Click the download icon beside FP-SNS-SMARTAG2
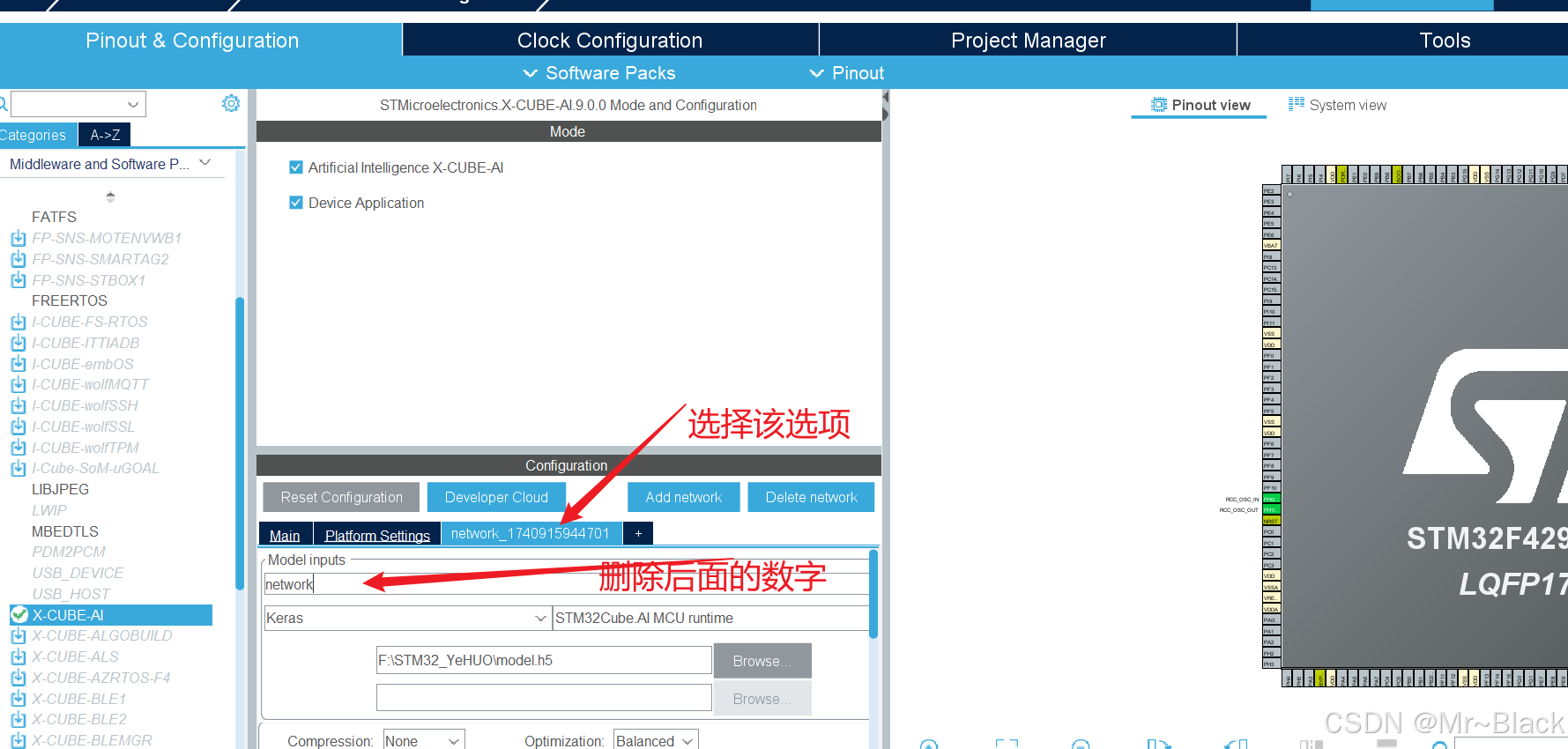This screenshot has width=1568, height=749. [18, 259]
